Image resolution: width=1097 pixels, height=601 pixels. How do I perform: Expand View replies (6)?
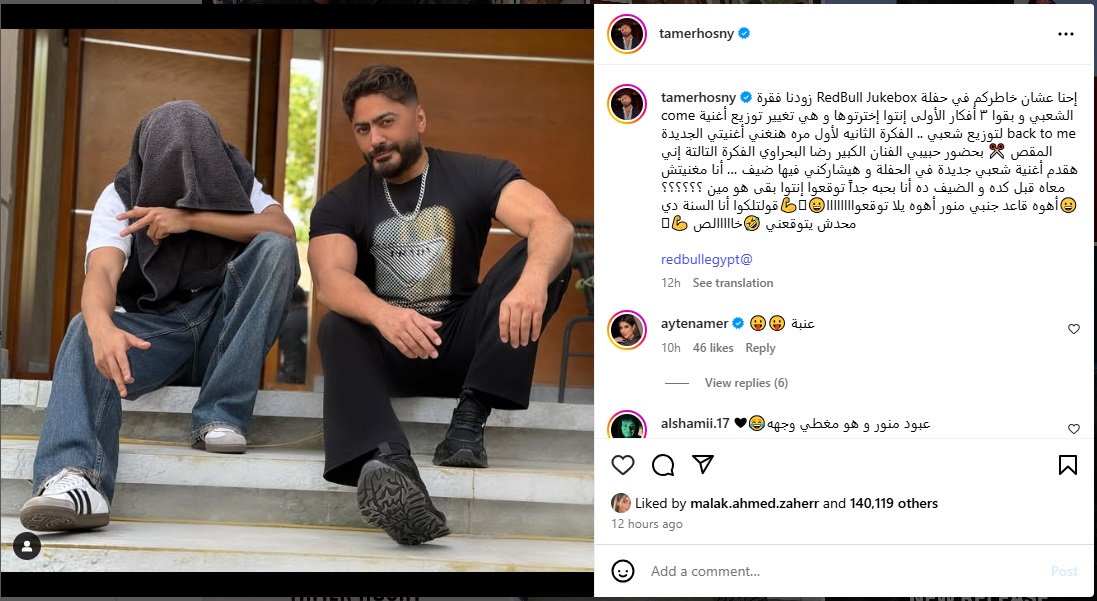click(x=746, y=383)
